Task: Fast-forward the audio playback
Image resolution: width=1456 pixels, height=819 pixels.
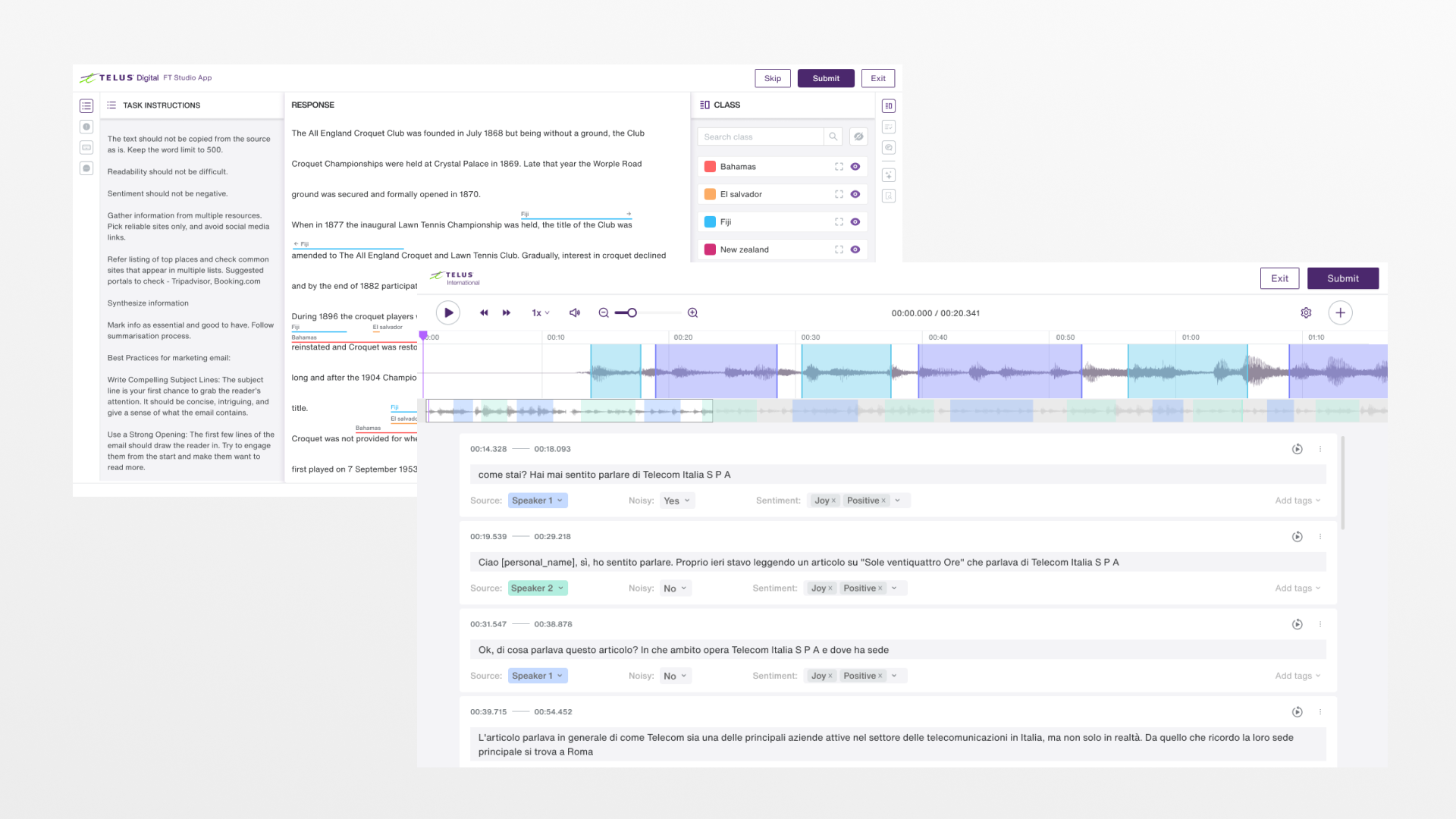Action: pyautogui.click(x=507, y=312)
